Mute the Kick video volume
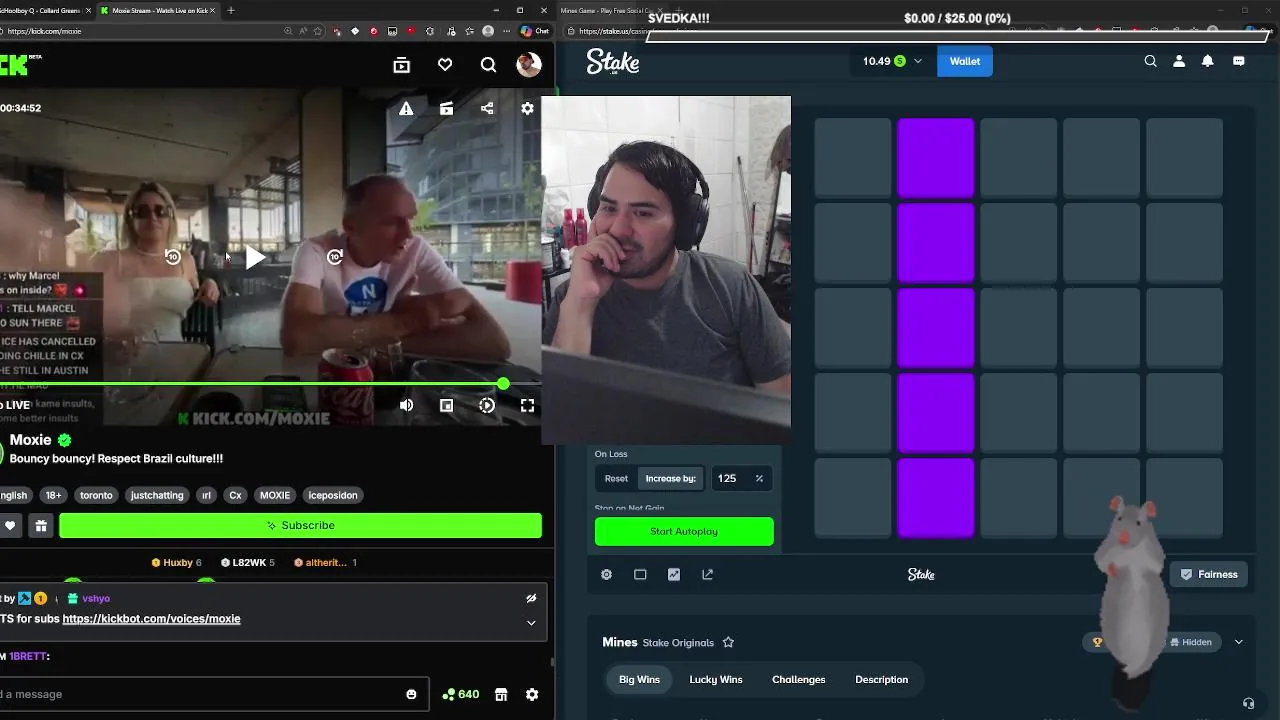Screen dimensions: 1280x720 click(406, 405)
